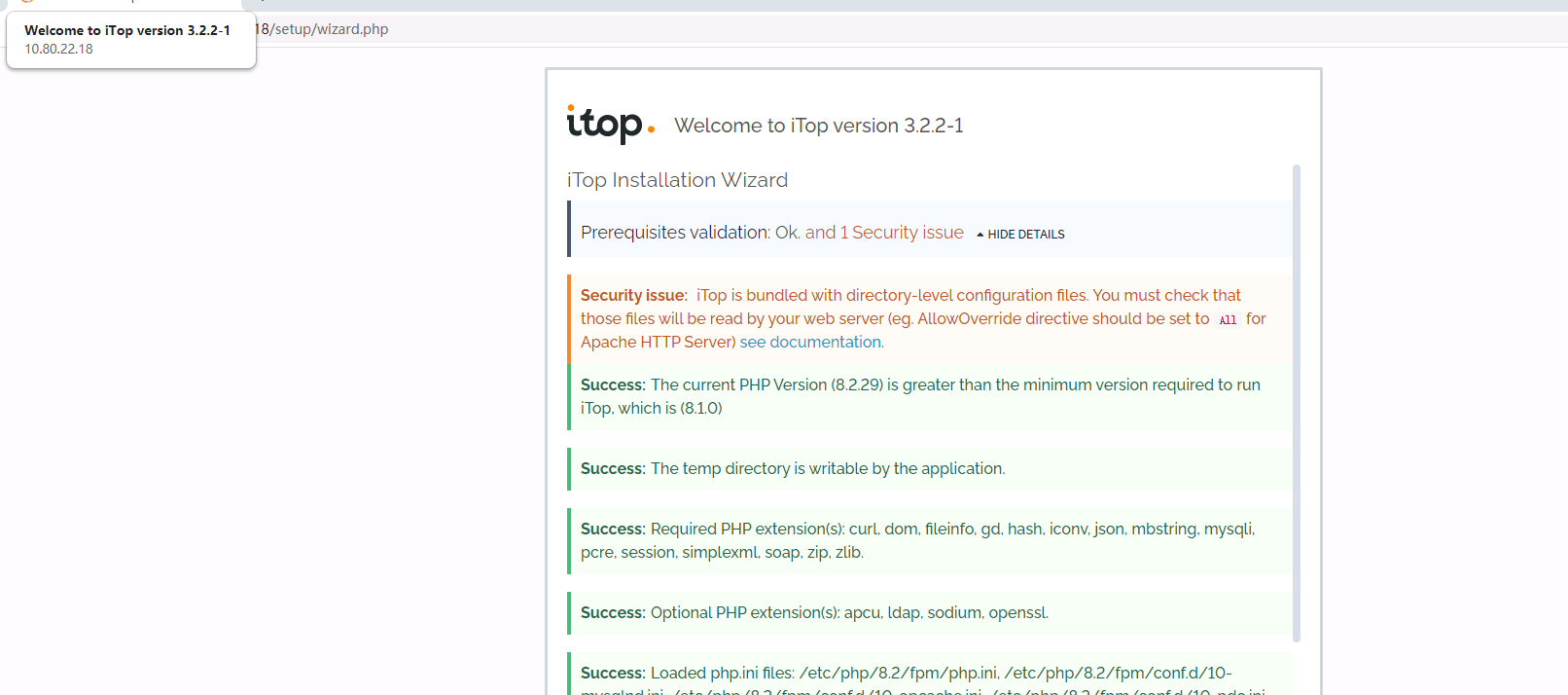Collapse details with the HIDE DETAILS toggle
Image resolution: width=1568 pixels, height=695 pixels.
coord(1025,235)
